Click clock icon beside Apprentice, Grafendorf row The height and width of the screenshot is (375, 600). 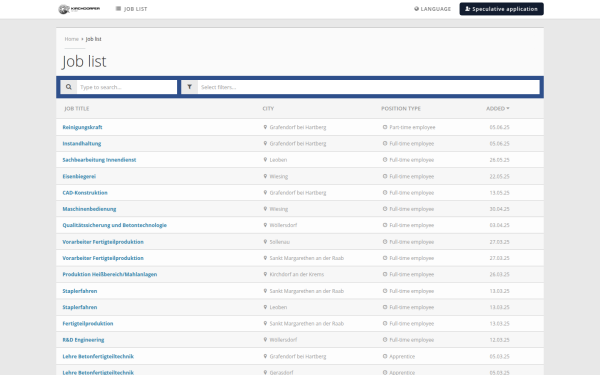pyautogui.click(x=385, y=356)
